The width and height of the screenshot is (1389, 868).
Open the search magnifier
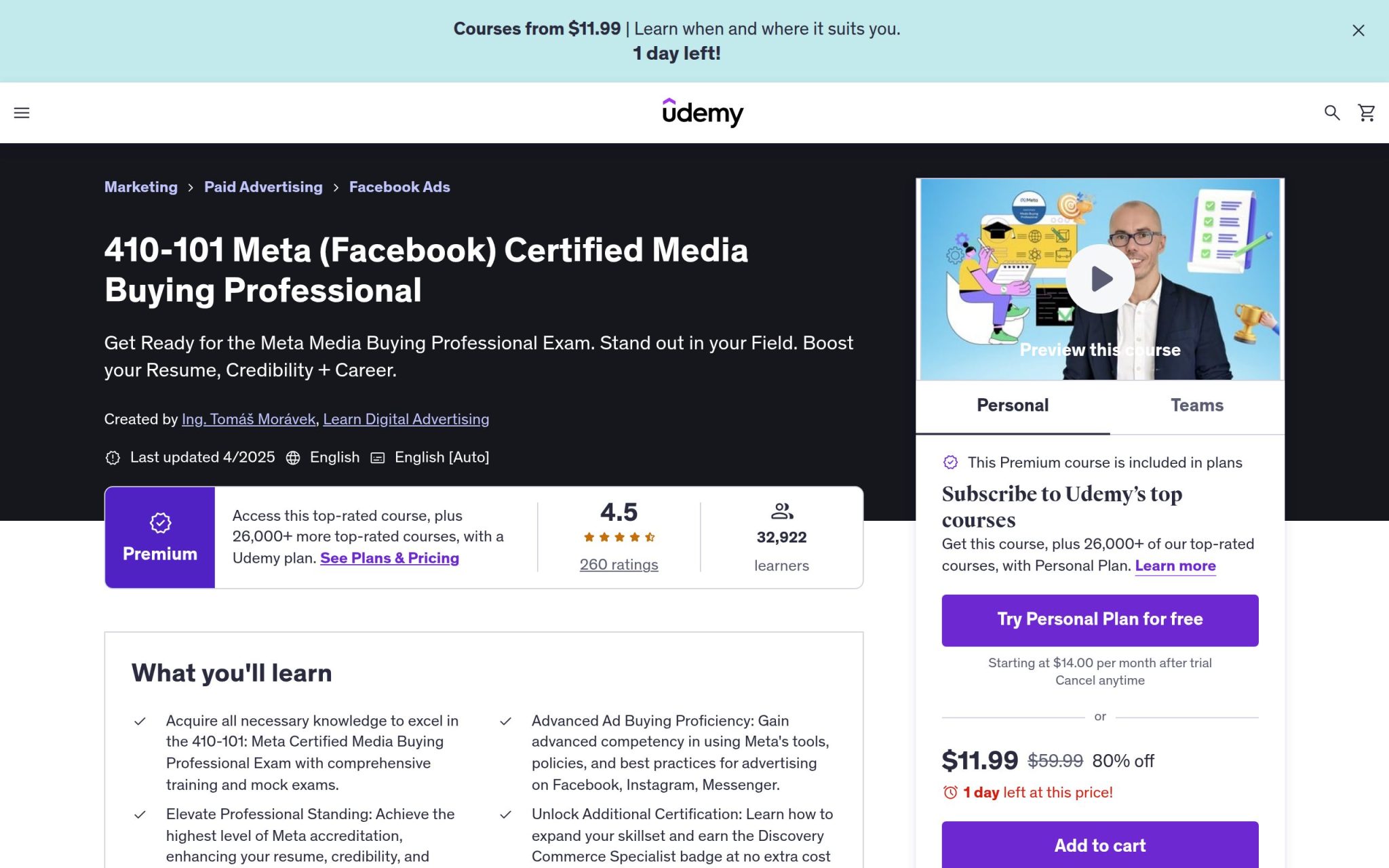[1332, 113]
